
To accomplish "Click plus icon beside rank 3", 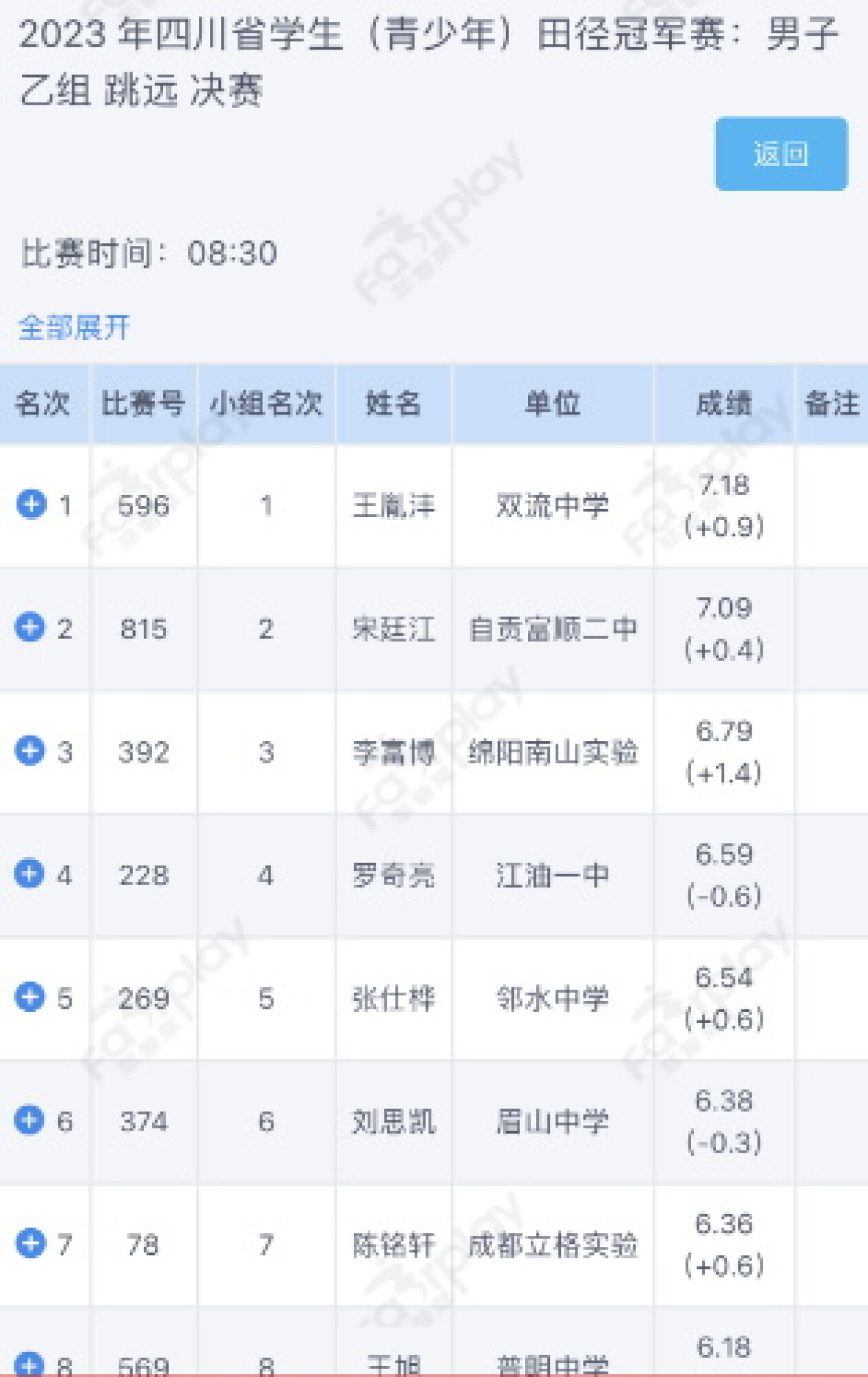I will [30, 750].
